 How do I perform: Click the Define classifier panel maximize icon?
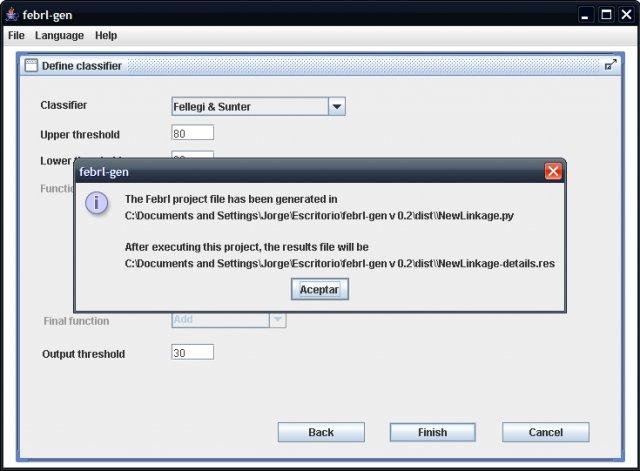611,65
